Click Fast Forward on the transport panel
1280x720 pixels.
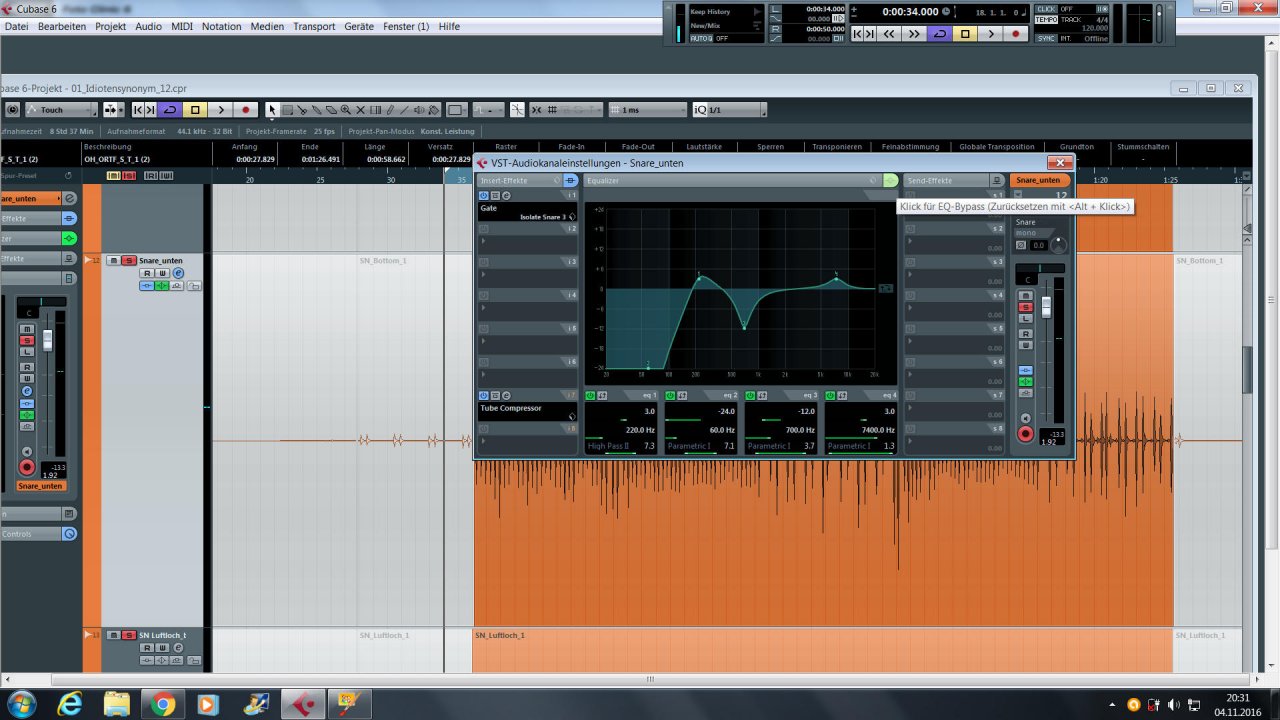pos(914,33)
